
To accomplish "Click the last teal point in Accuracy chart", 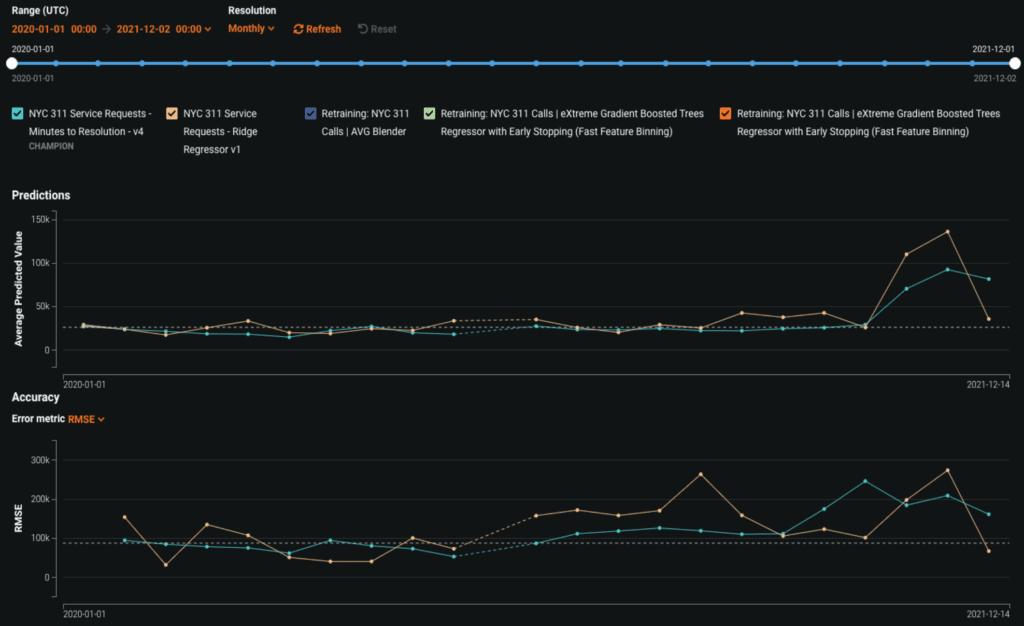I will coord(989,514).
